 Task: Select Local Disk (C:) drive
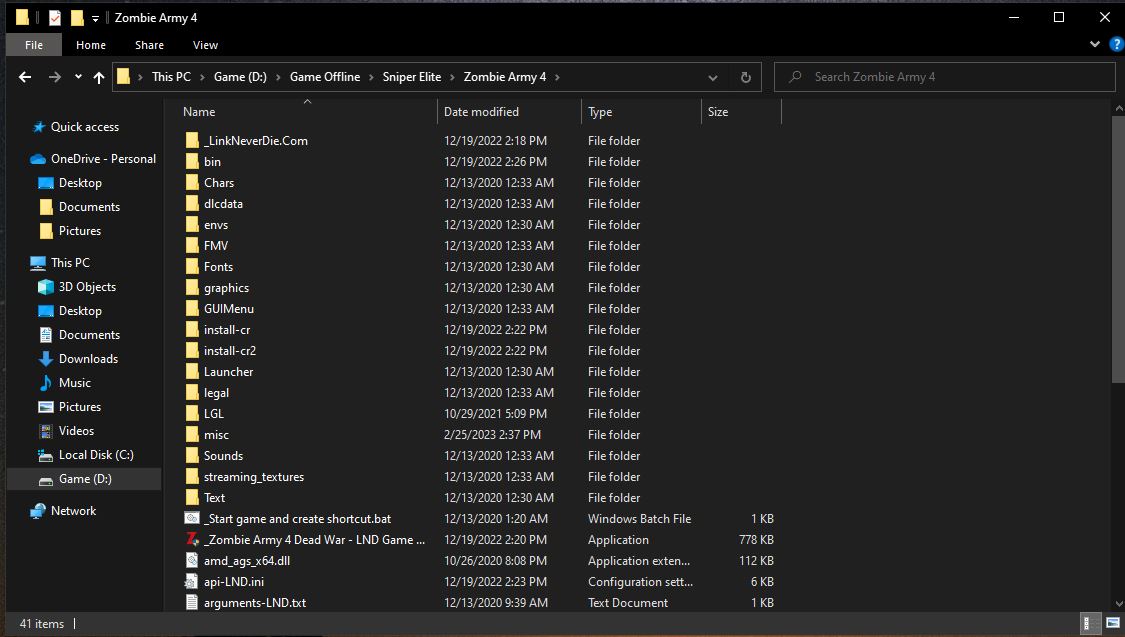[x=96, y=455]
